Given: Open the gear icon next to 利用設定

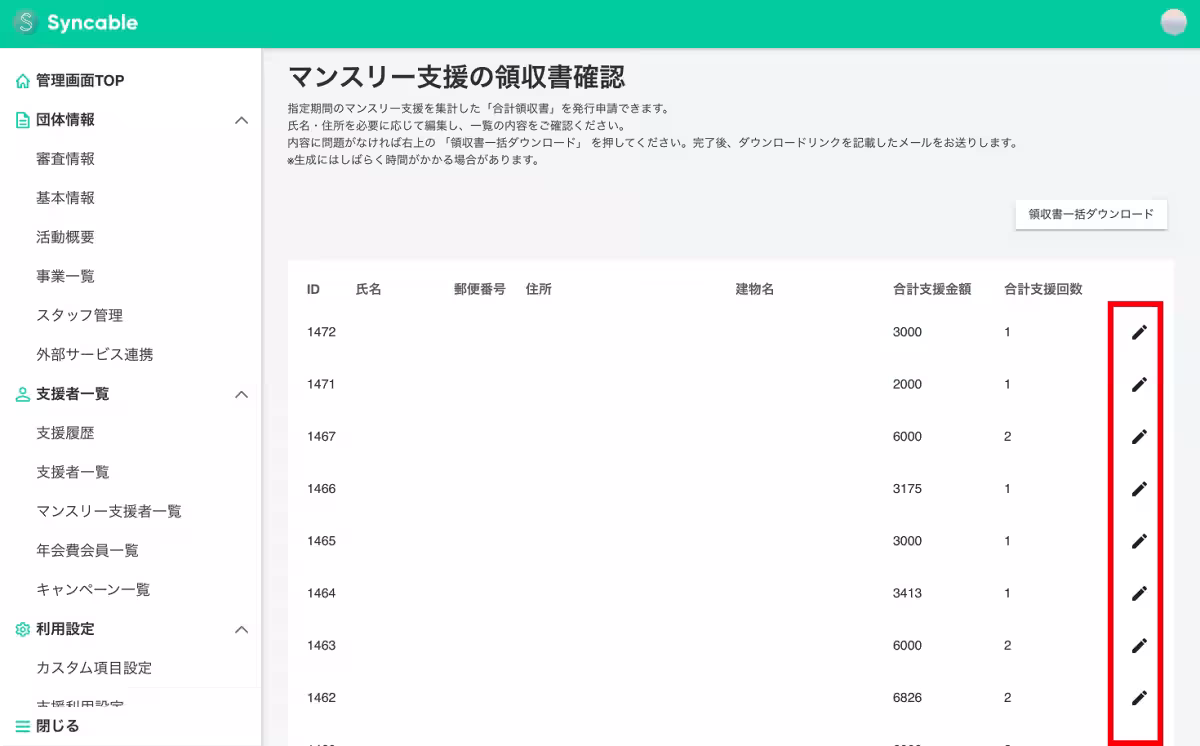Looking at the screenshot, I should coord(20,629).
